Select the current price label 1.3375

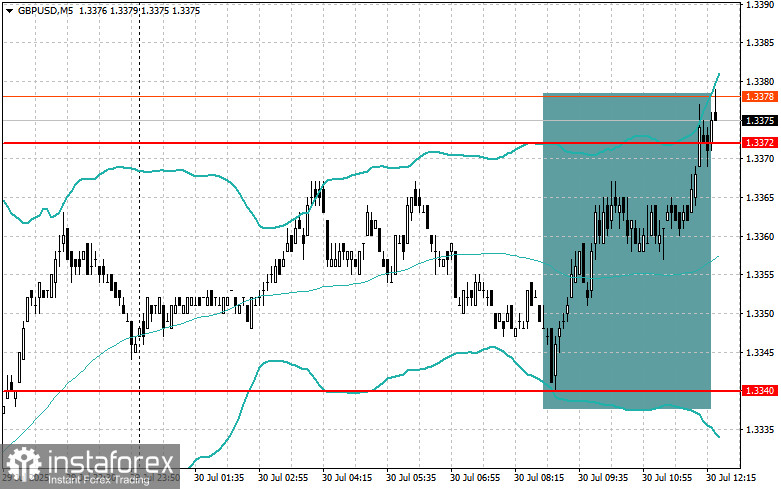coord(760,121)
